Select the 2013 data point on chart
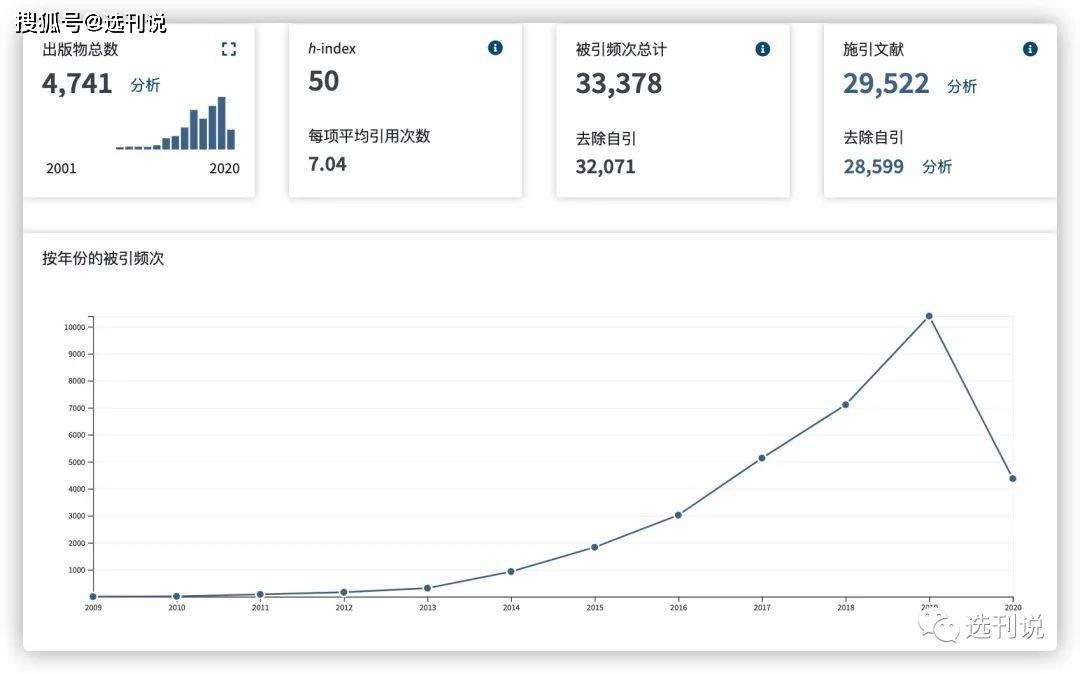The width and height of the screenshot is (1080, 674). tap(428, 588)
